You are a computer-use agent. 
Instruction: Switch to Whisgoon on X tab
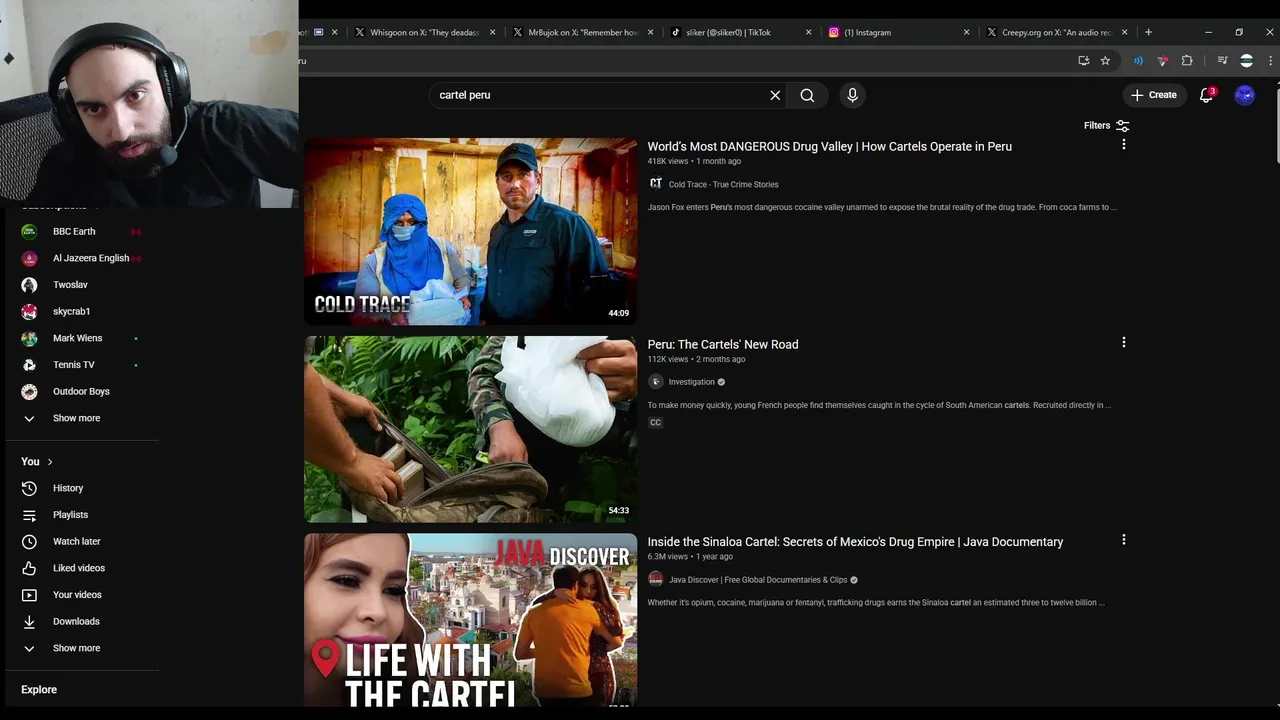coord(425,32)
